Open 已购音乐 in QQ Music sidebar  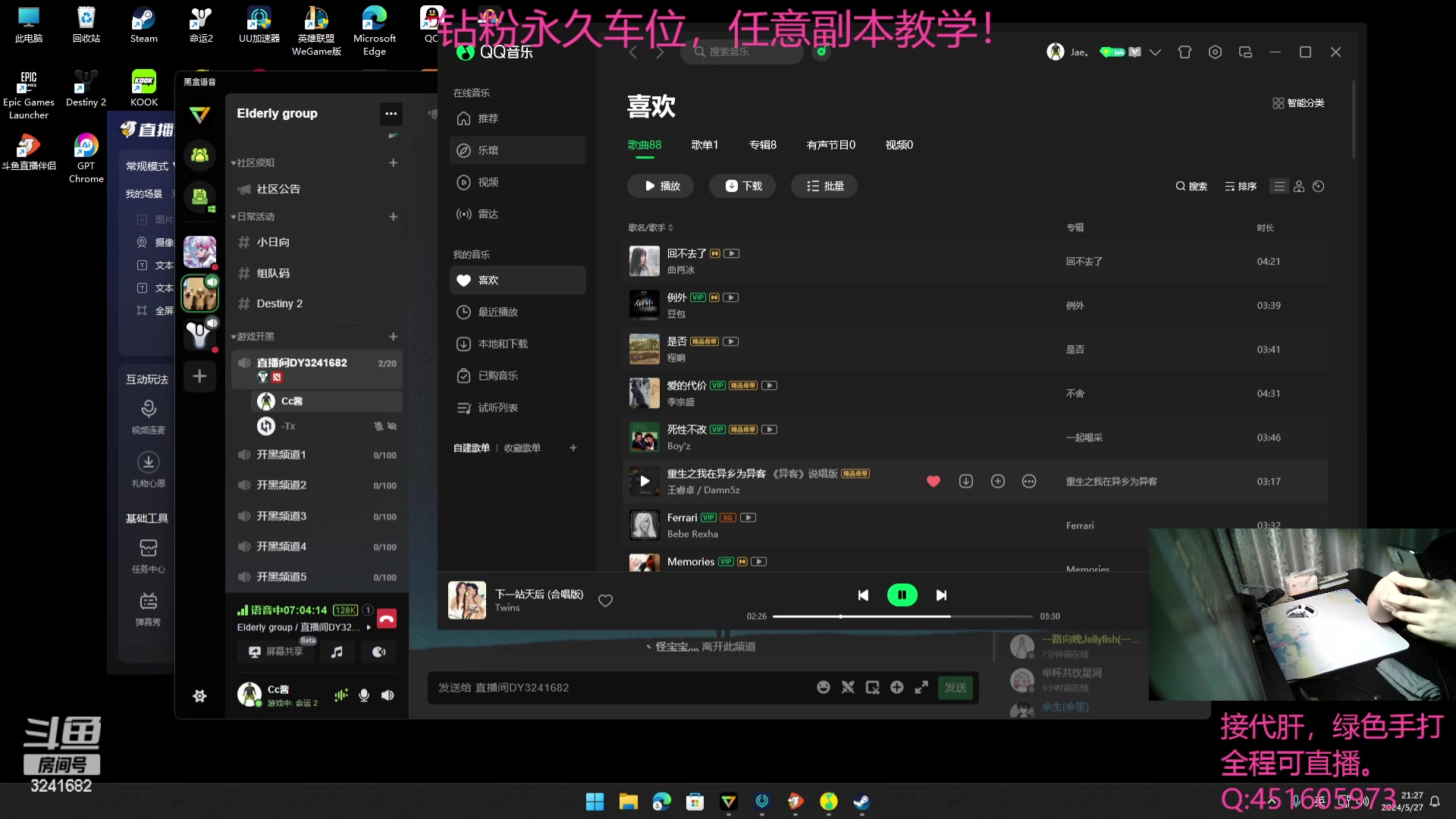518,375
